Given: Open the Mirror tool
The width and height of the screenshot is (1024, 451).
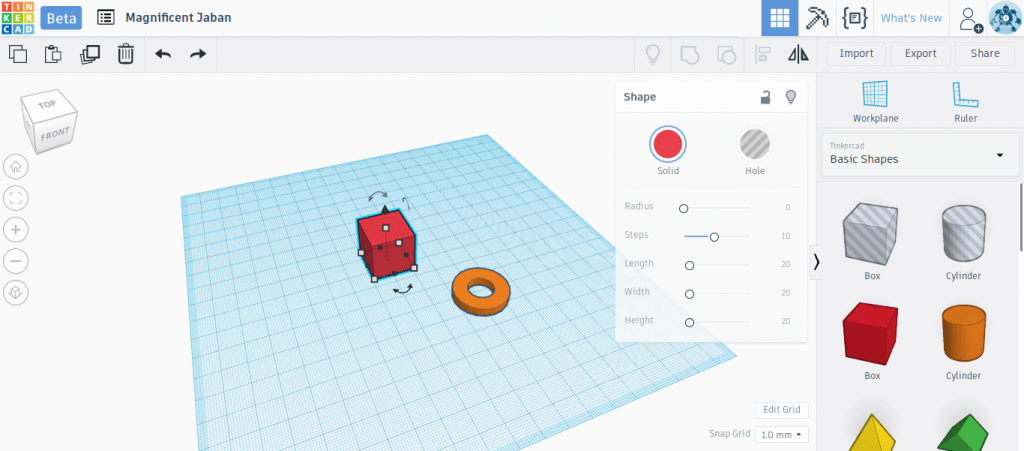Looking at the screenshot, I should point(798,54).
